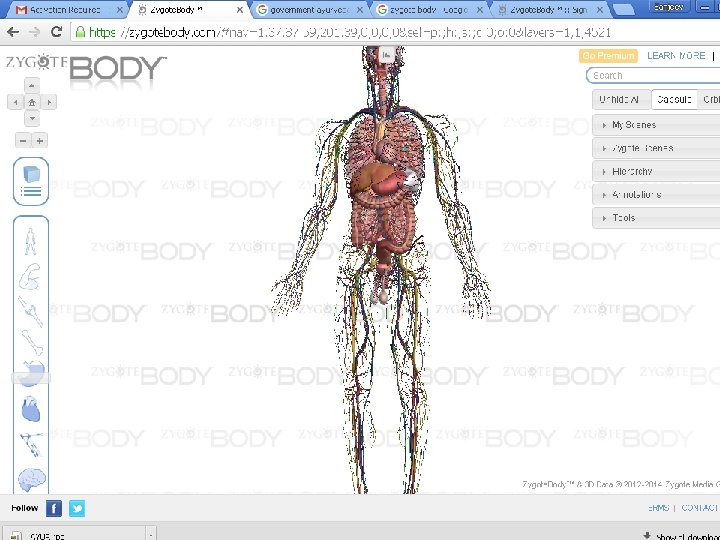Image resolution: width=720 pixels, height=540 pixels.
Task: Select the Capsule navigation mode
Action: click(674, 99)
